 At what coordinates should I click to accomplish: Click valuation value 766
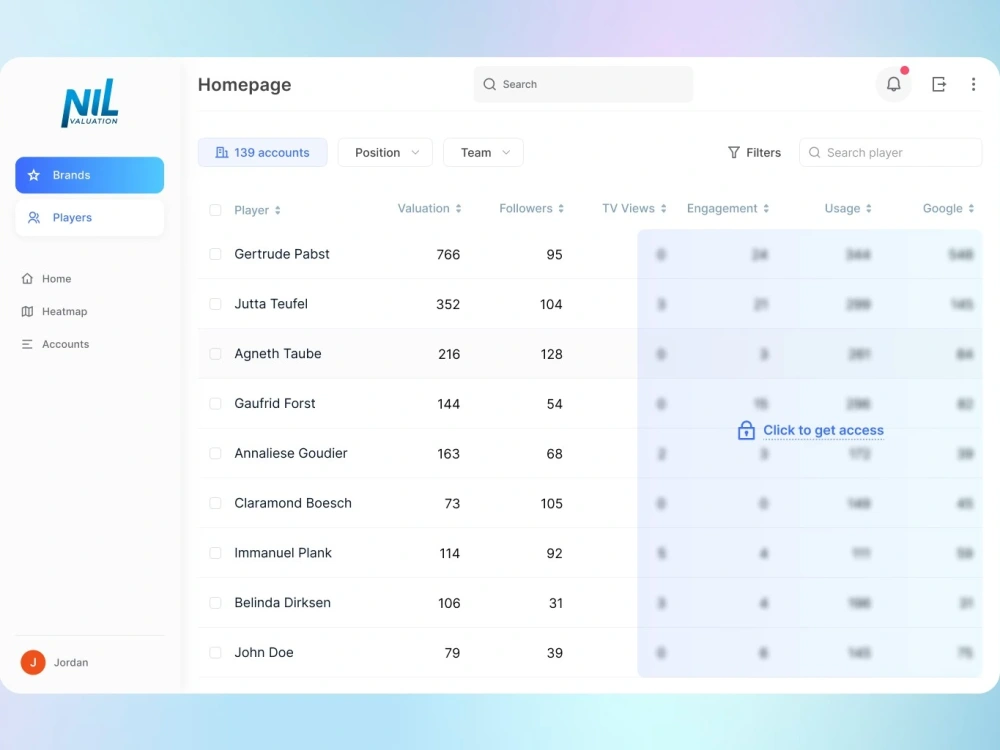coord(448,254)
